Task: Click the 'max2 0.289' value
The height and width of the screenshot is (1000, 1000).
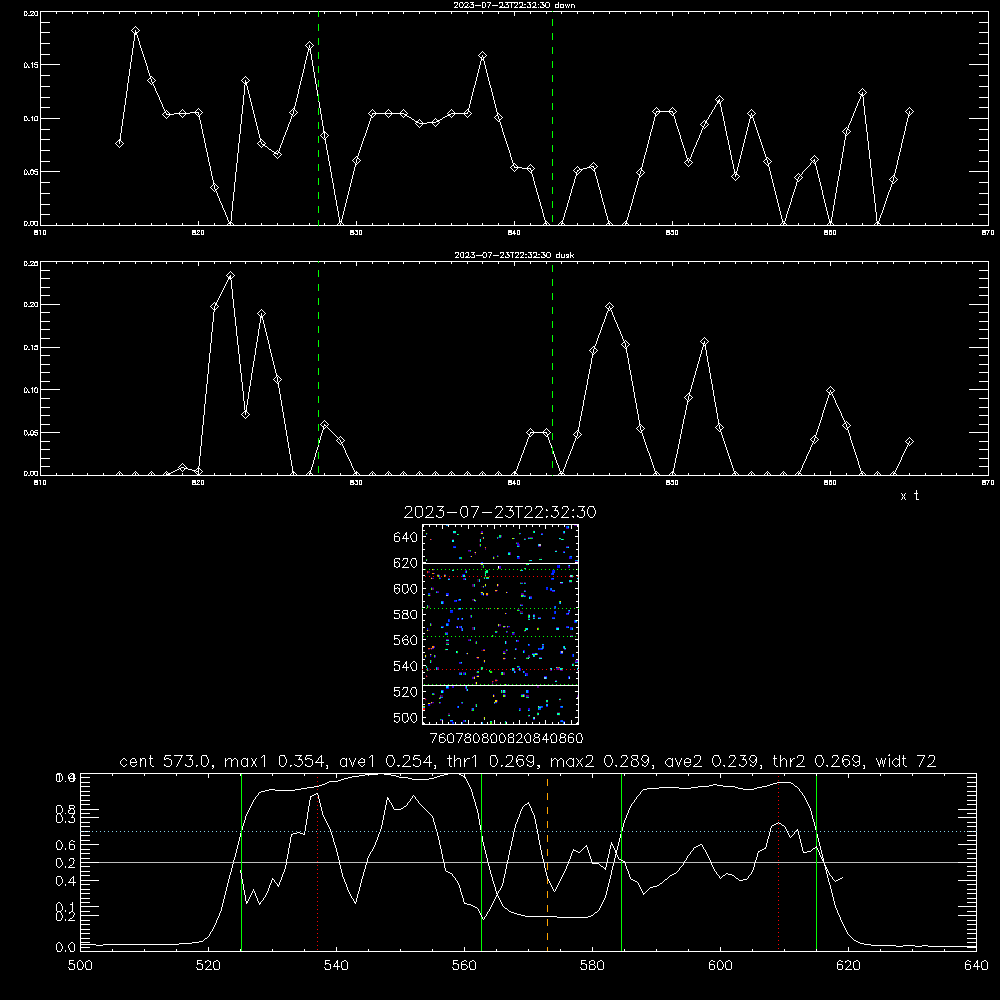Action: click(x=601, y=761)
